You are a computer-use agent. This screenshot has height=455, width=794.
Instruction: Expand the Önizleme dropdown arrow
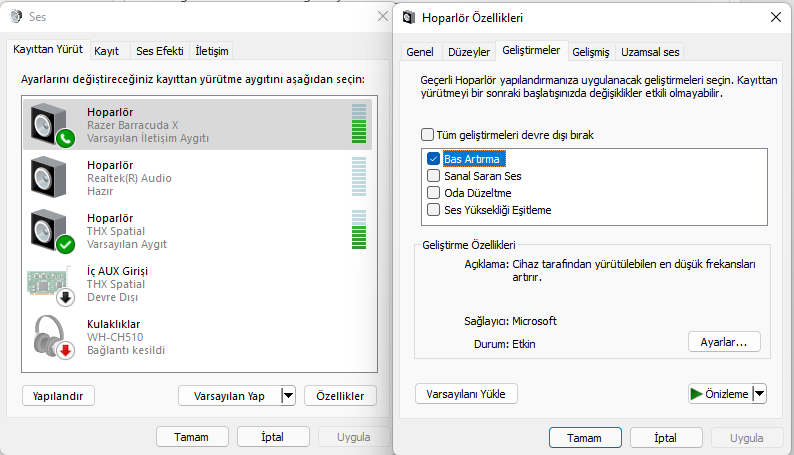[759, 394]
